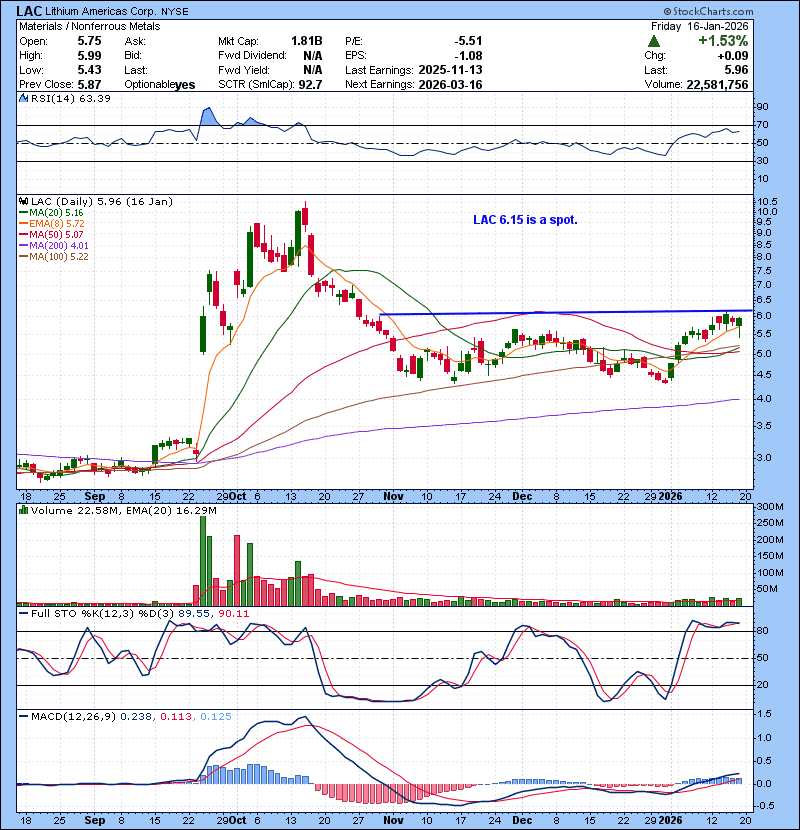Click the Last Earnings date 2025-11-13
Viewport: 800px width, 830px height.
(x=450, y=70)
